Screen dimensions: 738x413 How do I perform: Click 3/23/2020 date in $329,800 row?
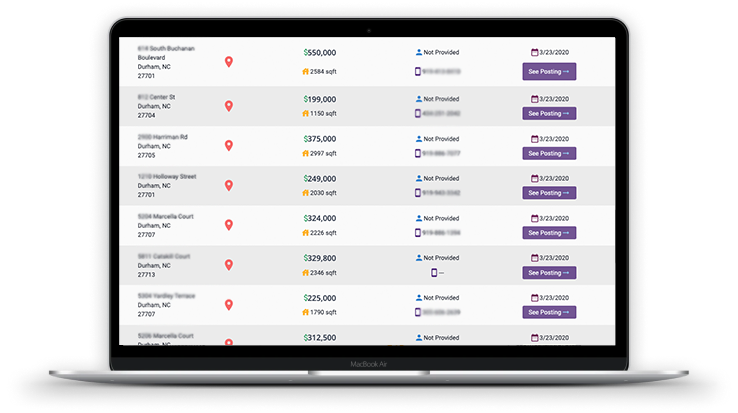(554, 258)
